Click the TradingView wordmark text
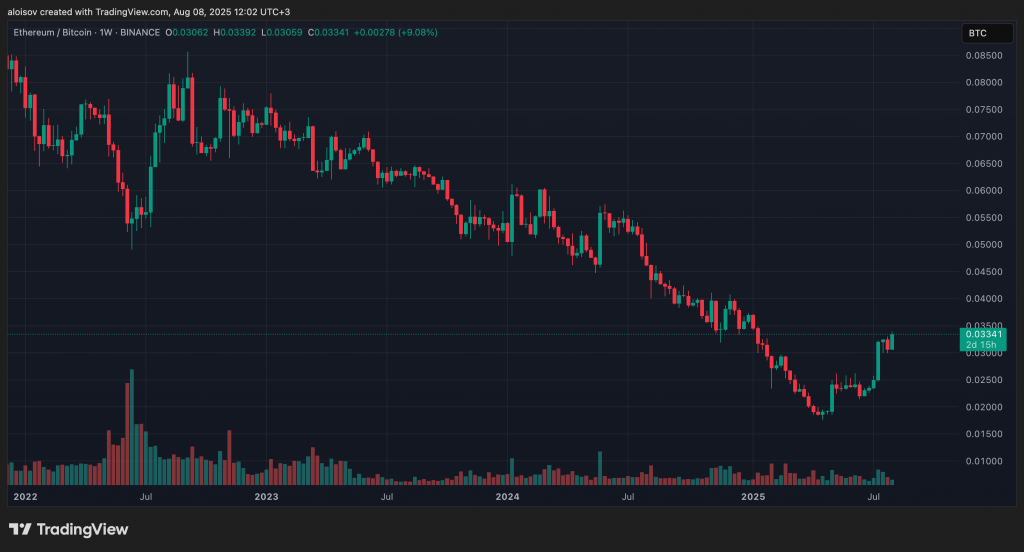The width and height of the screenshot is (1024, 552). coord(82,529)
